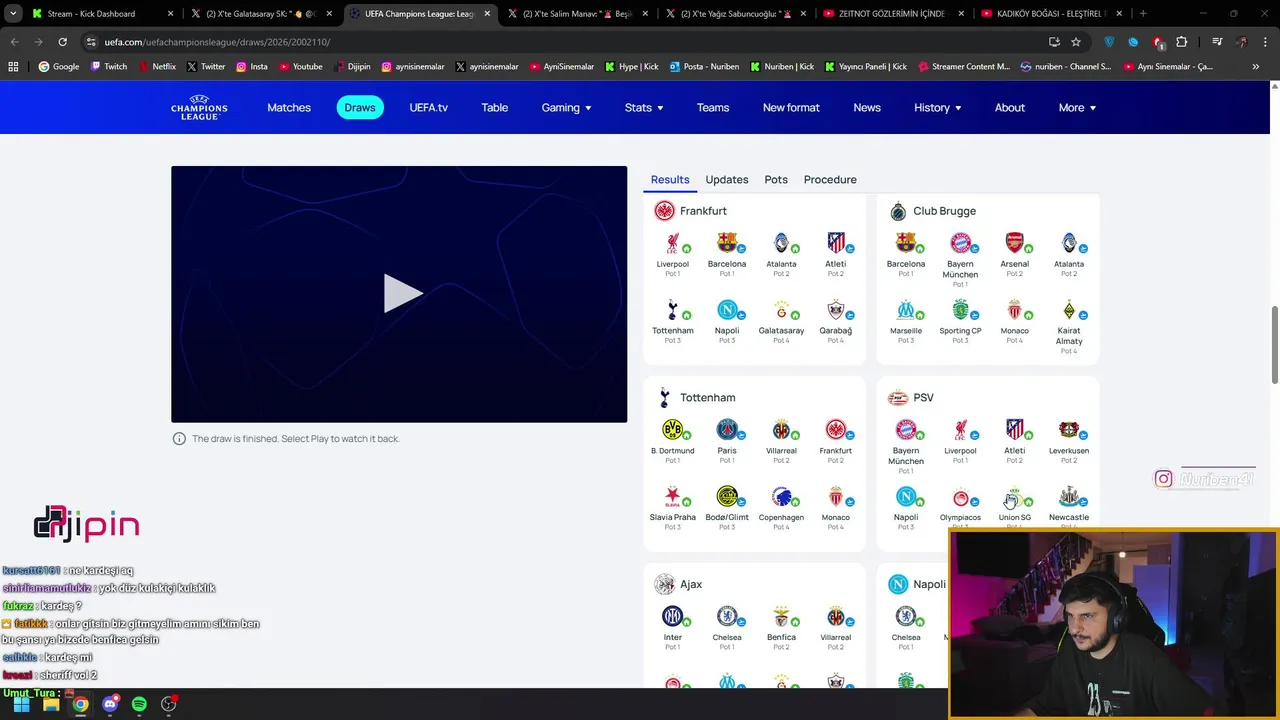This screenshot has width=1280, height=720.
Task: Click the Instagram icon overlay
Action: pos(1163,479)
